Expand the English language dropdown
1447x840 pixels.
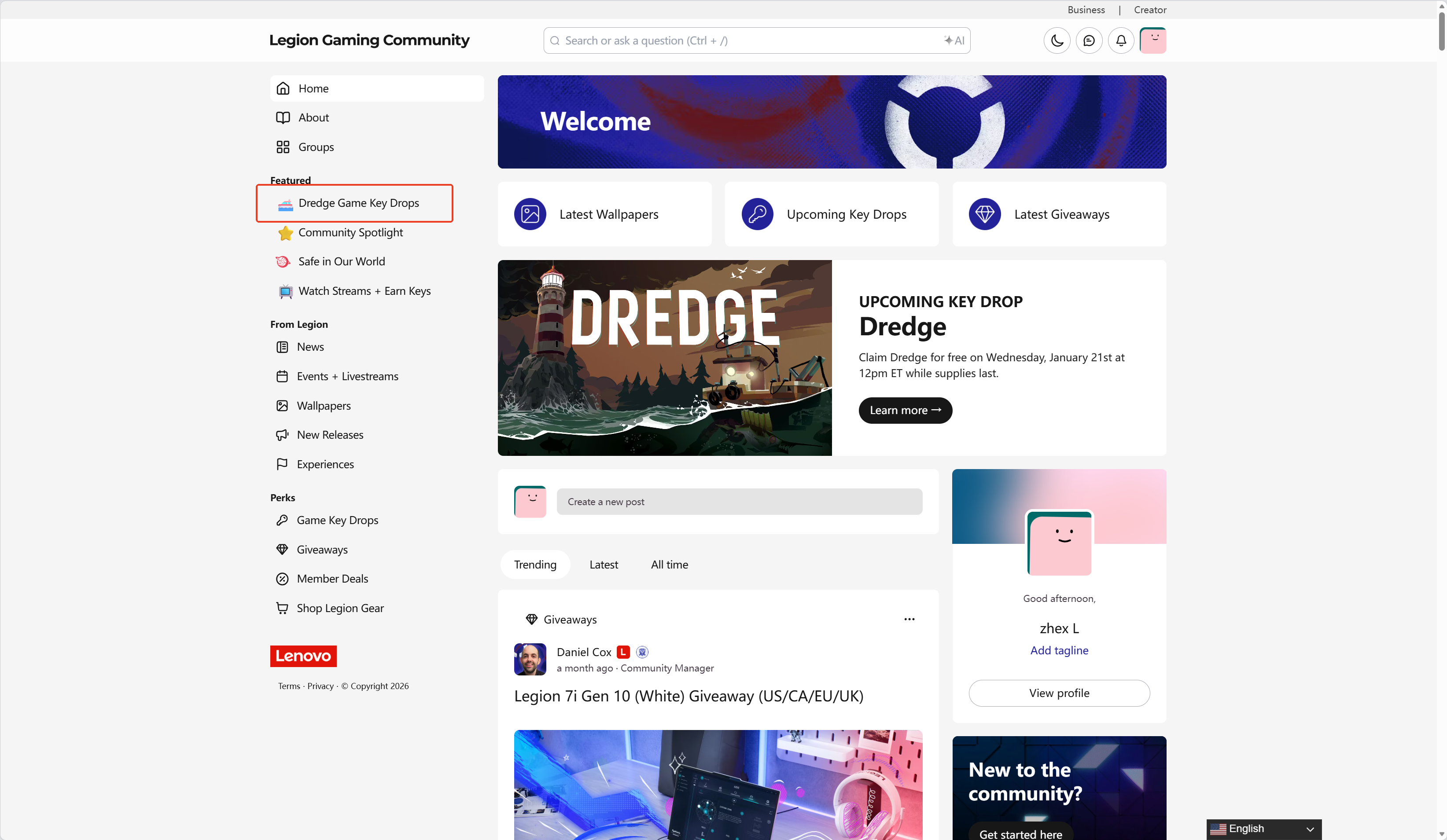click(1263, 829)
